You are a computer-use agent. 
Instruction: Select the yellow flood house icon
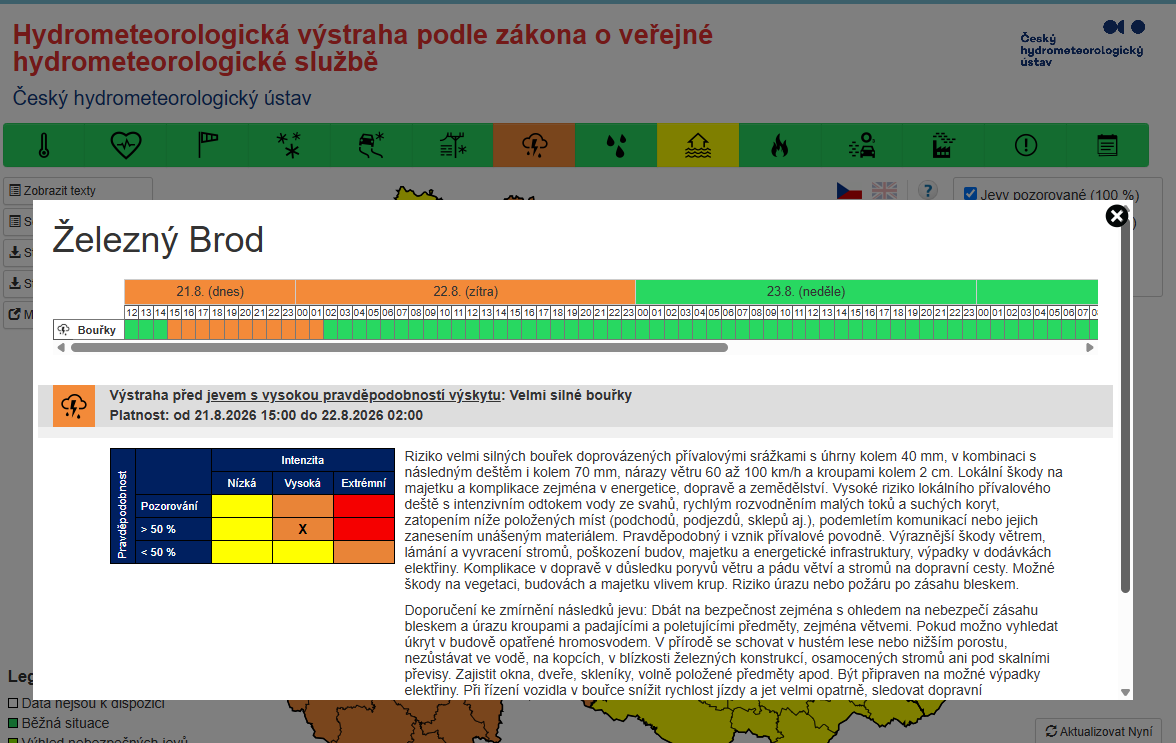click(x=698, y=145)
